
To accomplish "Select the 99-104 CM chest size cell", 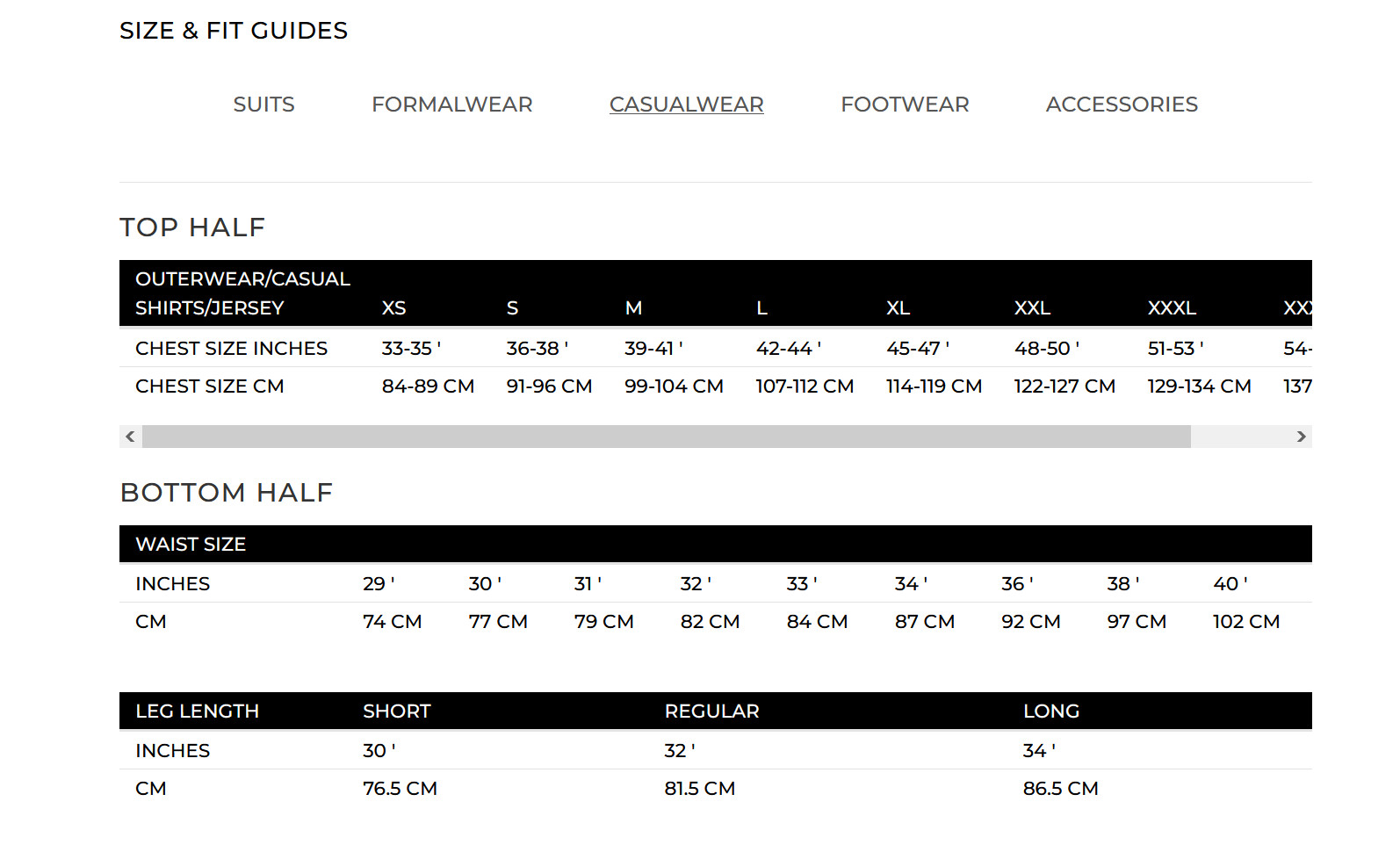I will [674, 386].
